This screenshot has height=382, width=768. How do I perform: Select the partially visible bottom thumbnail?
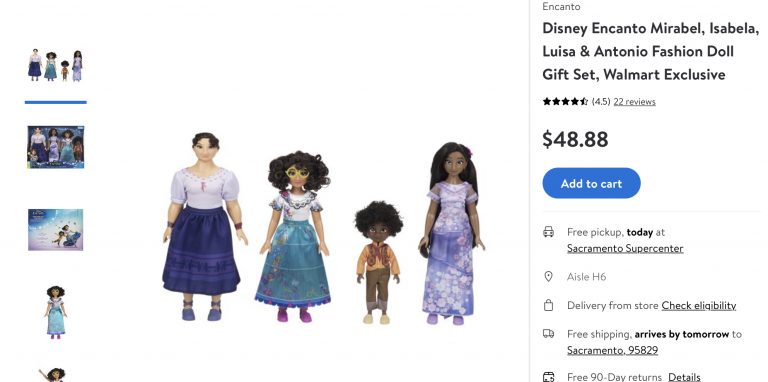click(54, 375)
